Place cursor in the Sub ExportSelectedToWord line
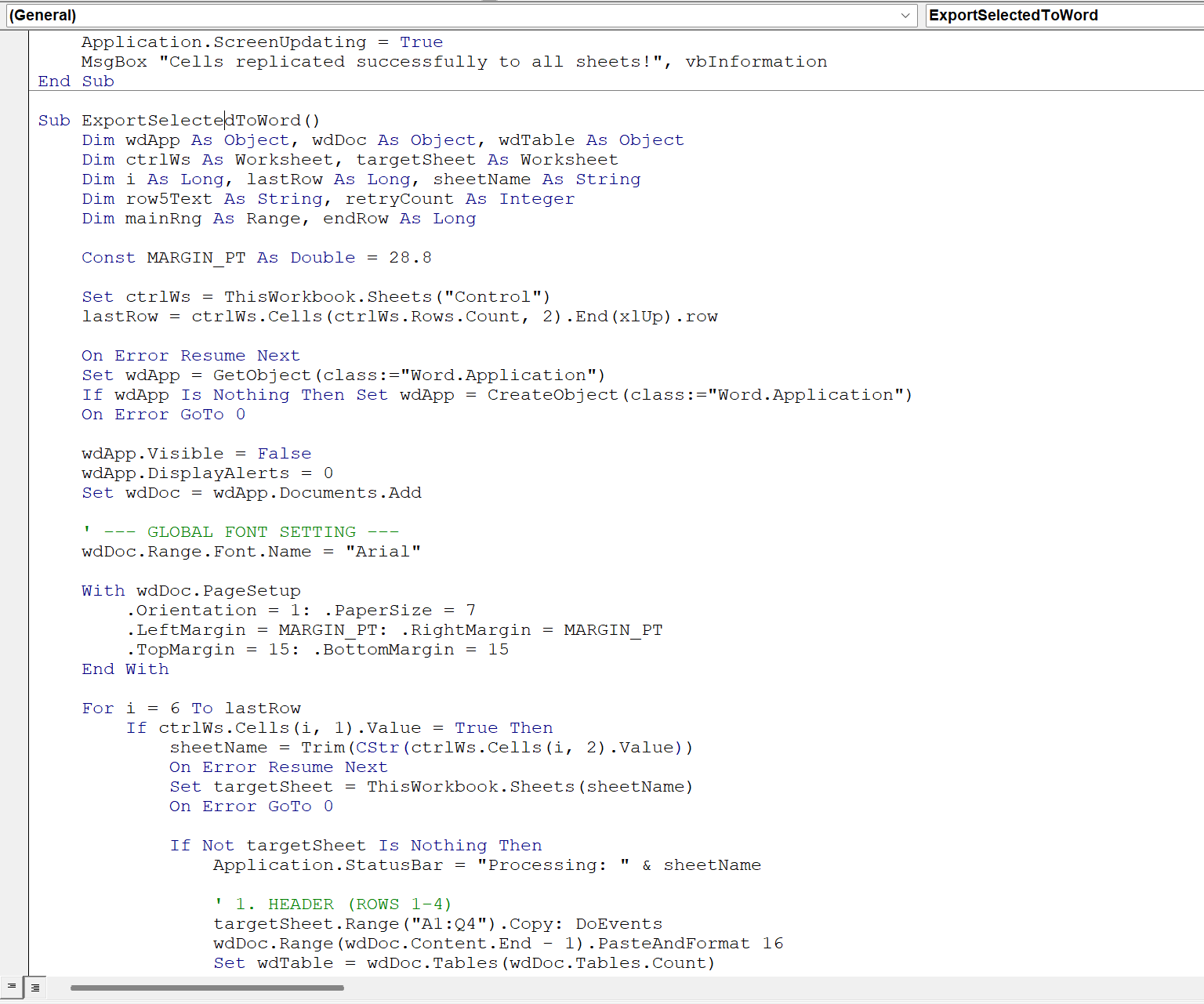The image size is (1204, 1004). point(179,120)
